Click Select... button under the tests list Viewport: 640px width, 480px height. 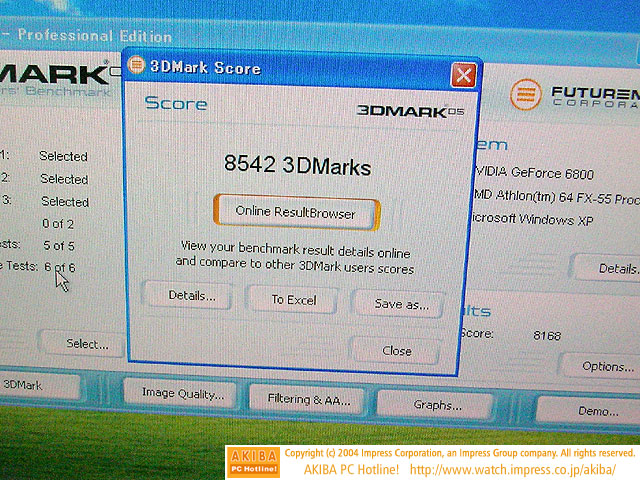tap(87, 344)
